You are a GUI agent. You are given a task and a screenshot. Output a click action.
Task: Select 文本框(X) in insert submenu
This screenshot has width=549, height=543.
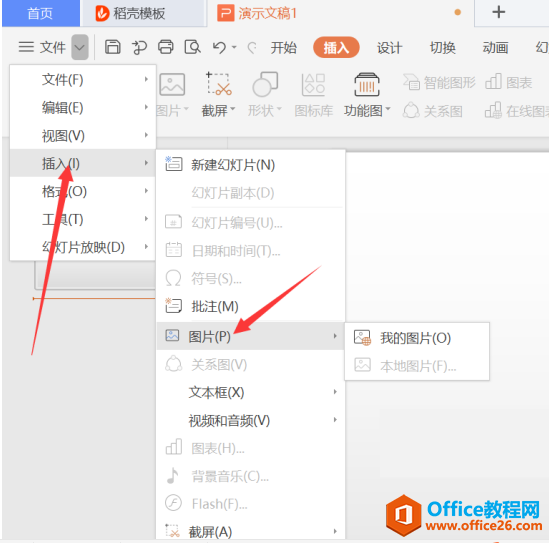(251, 392)
